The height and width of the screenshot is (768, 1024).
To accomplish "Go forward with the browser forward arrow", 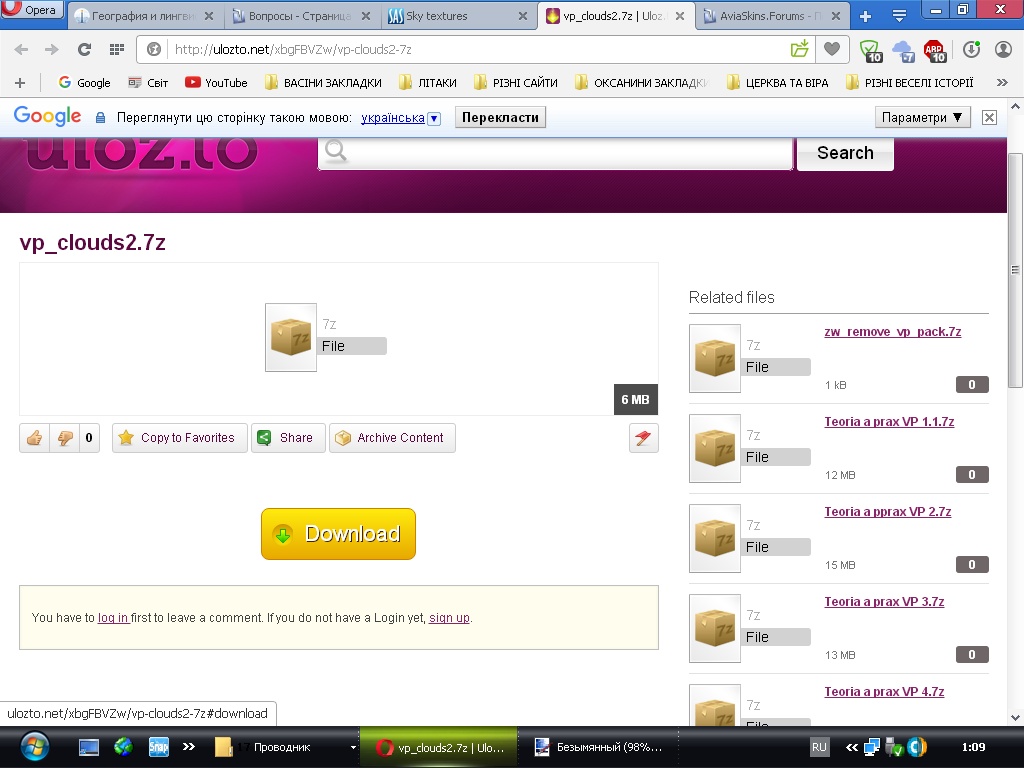I will [52, 49].
